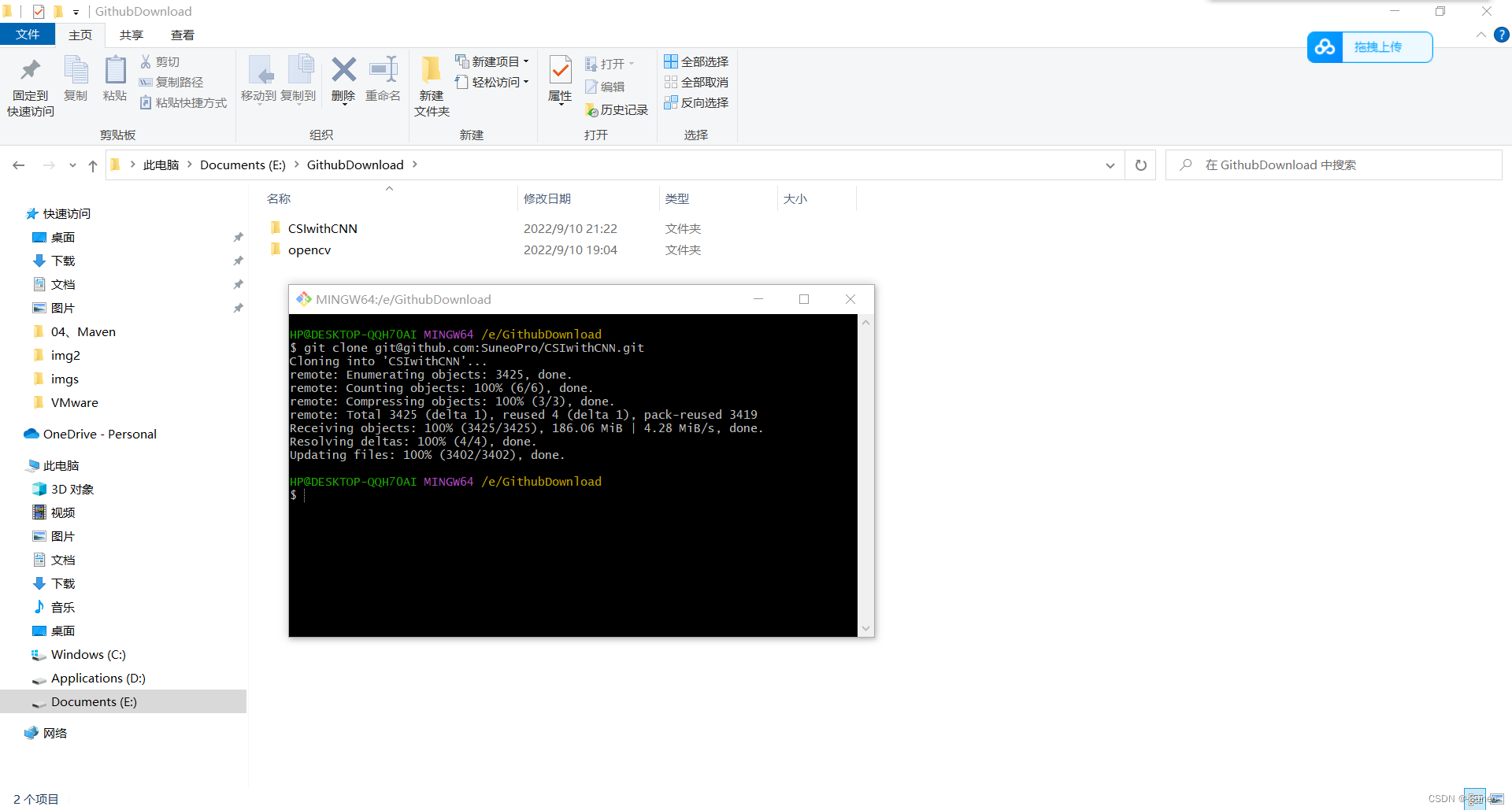Select 3D 对象 in sidebar
The width and height of the screenshot is (1512, 810).
72,489
